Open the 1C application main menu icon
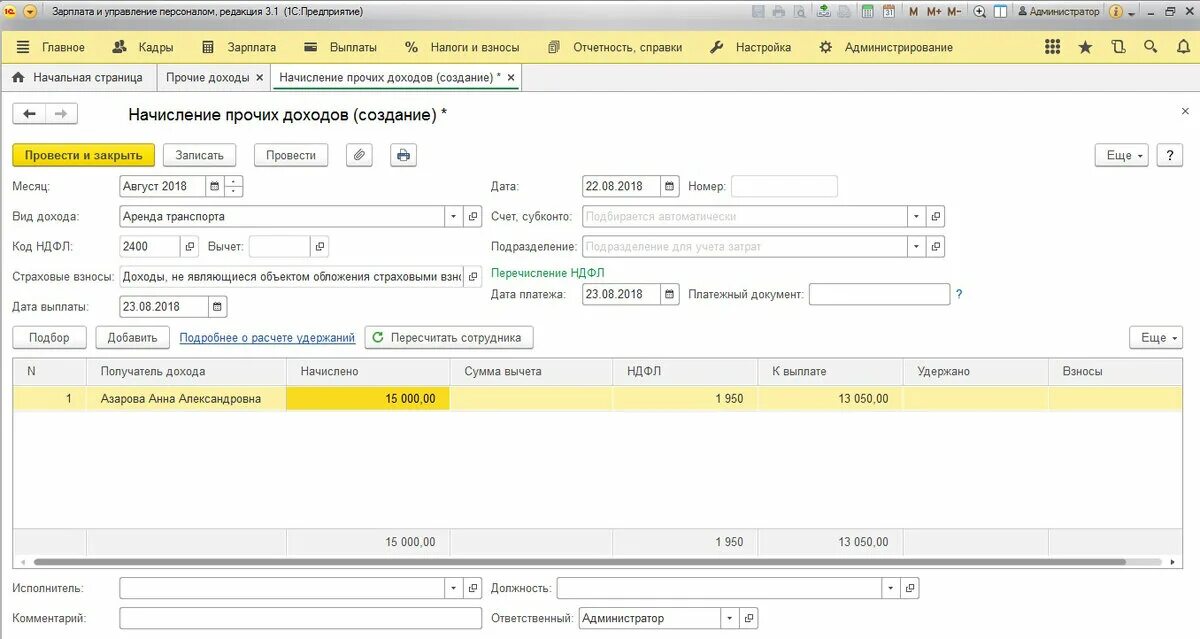This screenshot has height=639, width=1200. click(10, 11)
